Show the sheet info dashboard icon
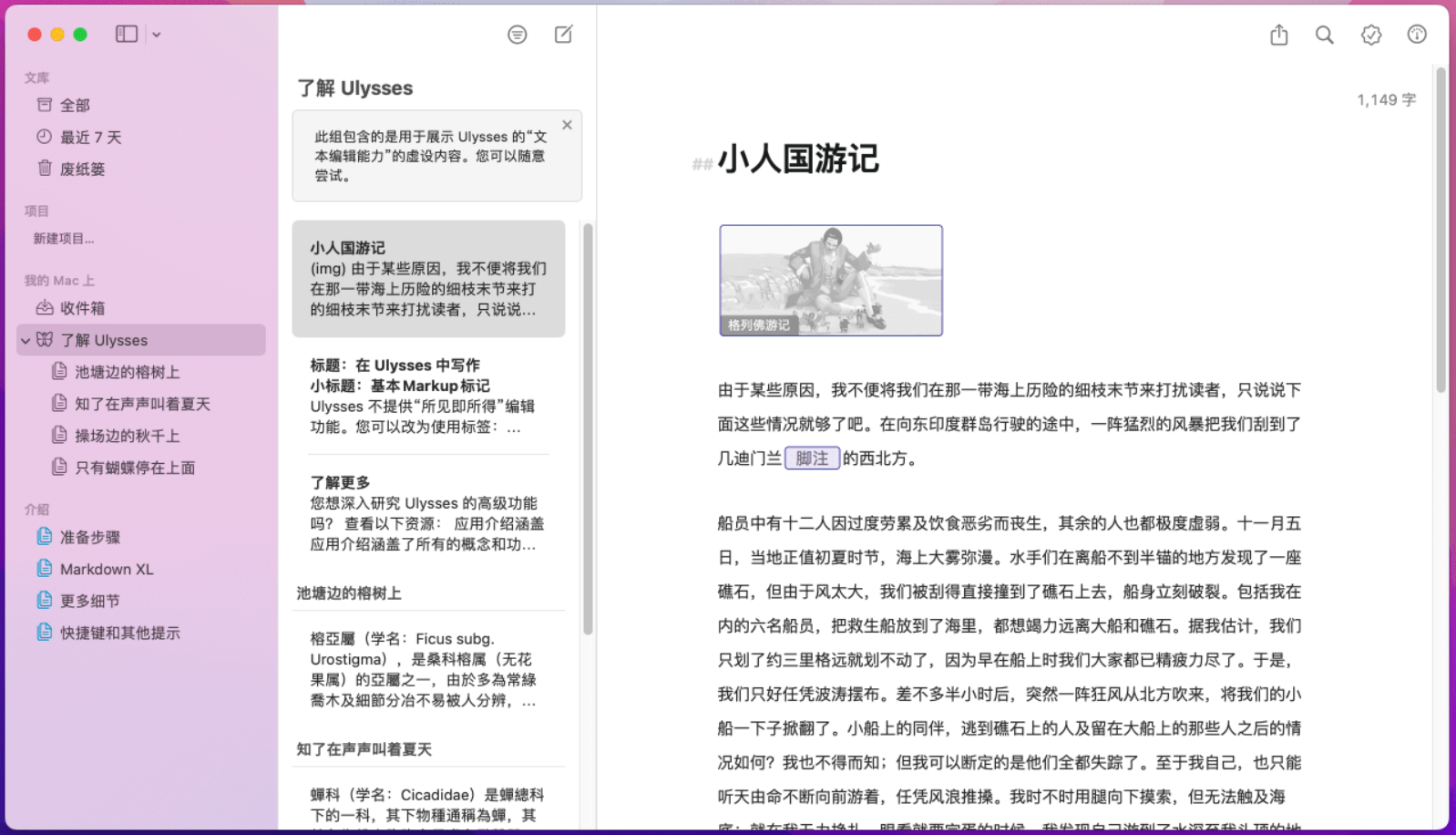Viewport: 1456px width, 835px height. coord(1417,35)
